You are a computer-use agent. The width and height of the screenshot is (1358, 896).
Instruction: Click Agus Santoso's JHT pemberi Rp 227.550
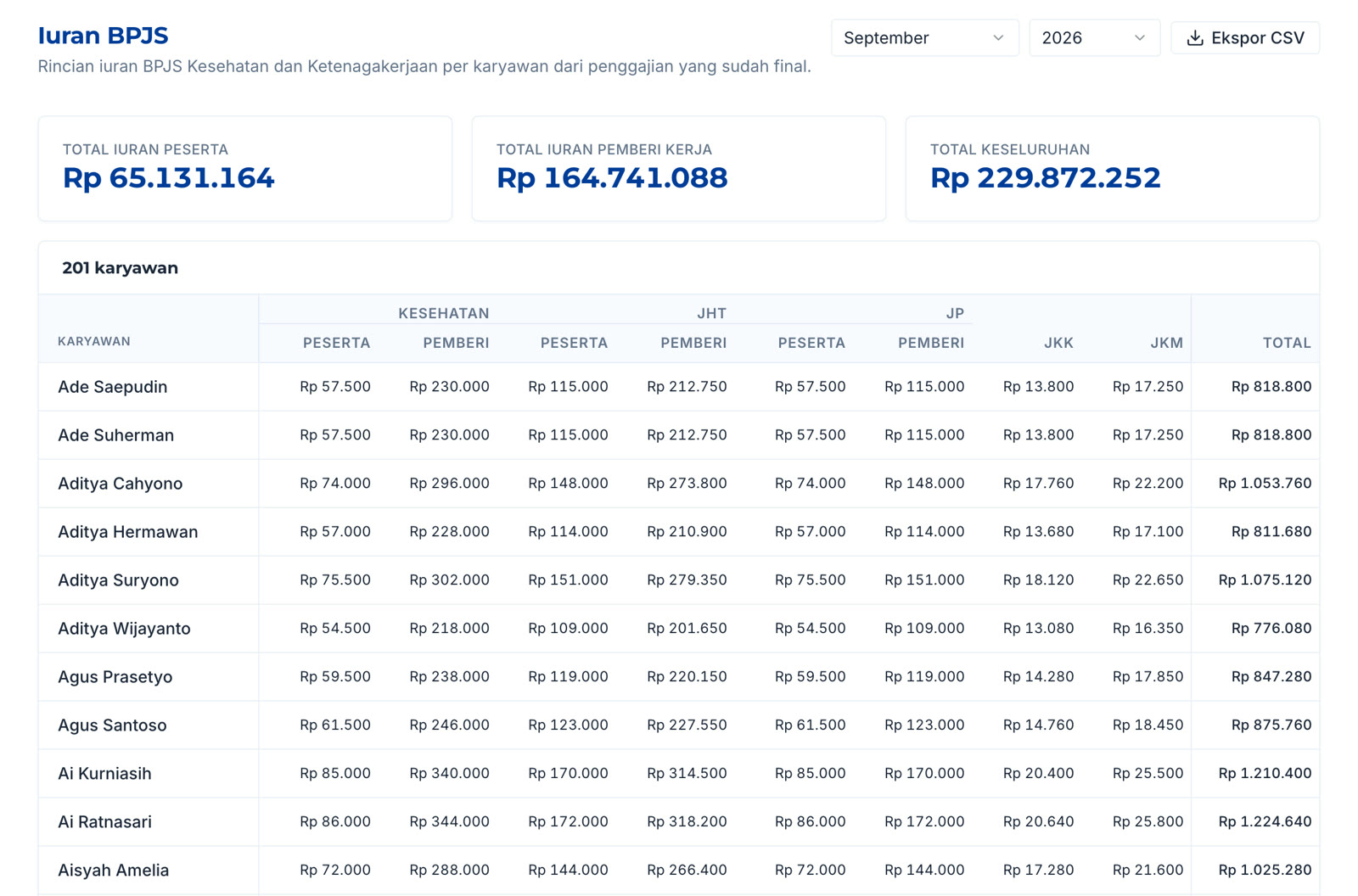tap(687, 725)
